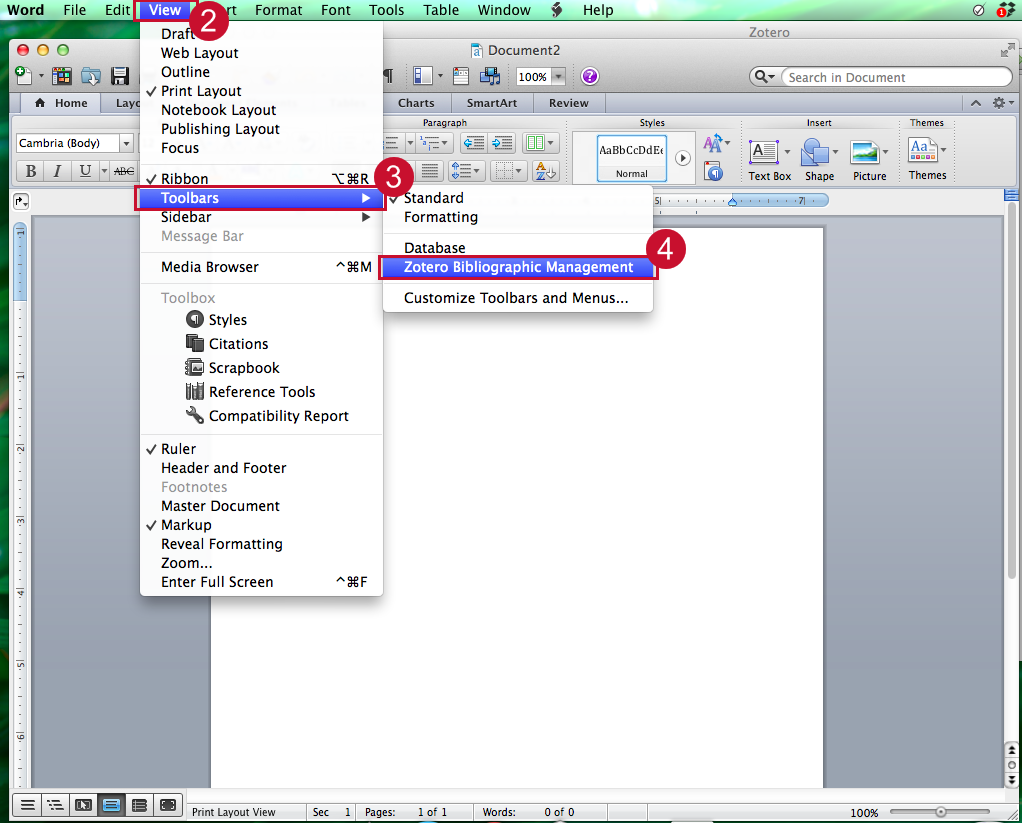Open the 100% zoom dropdown in the toolbar
The width and height of the screenshot is (1022, 823).
coord(559,77)
